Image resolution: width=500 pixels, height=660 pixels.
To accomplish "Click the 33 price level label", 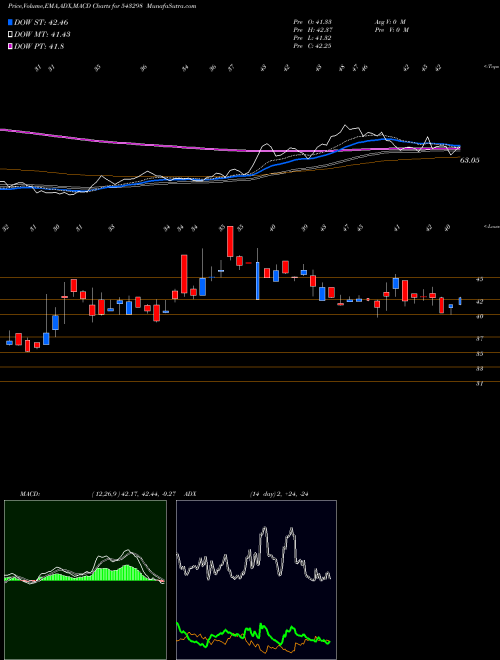I will [479, 369].
